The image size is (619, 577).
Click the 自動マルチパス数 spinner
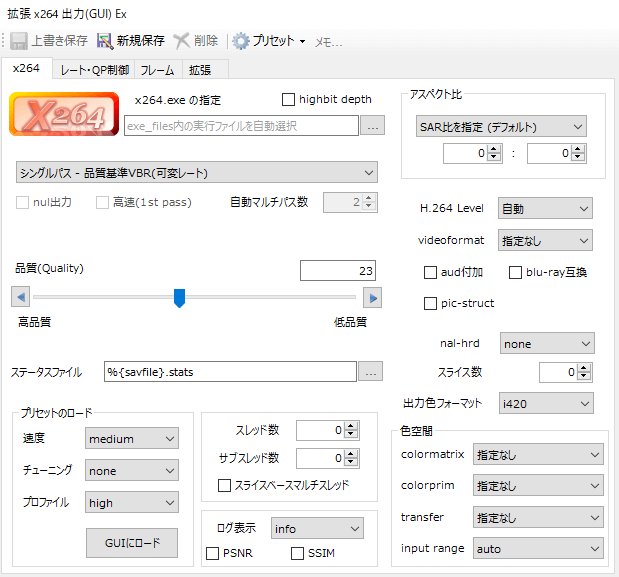[350, 202]
